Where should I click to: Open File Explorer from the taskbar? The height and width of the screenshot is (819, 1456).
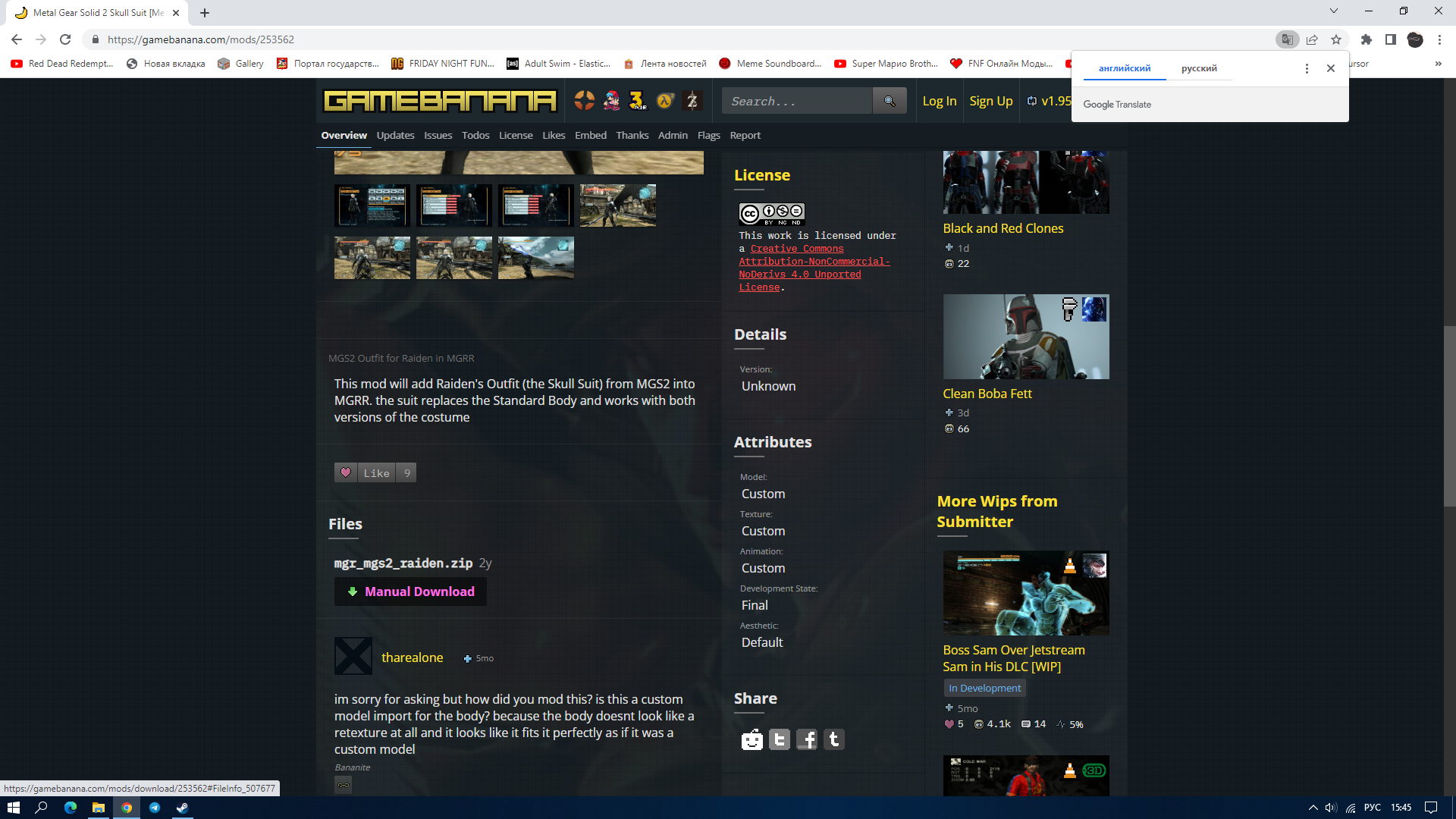[x=99, y=808]
